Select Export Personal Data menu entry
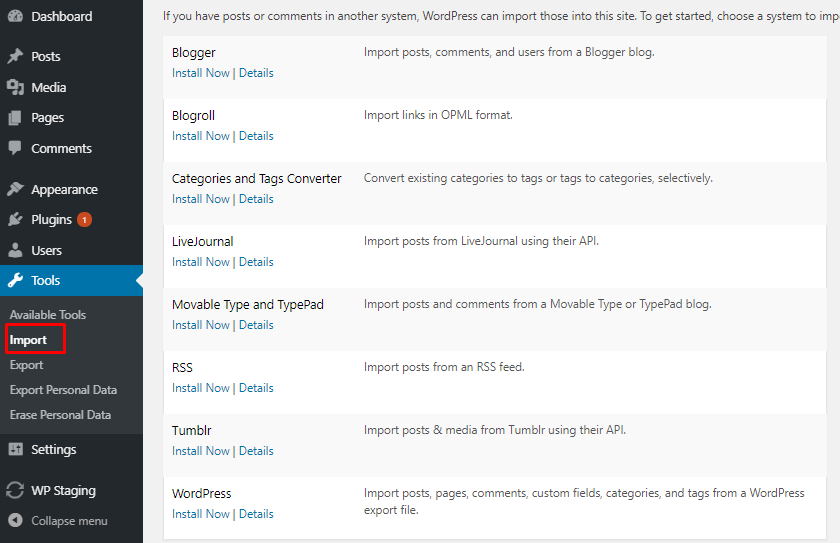Viewport: 840px width, 543px height. point(63,390)
